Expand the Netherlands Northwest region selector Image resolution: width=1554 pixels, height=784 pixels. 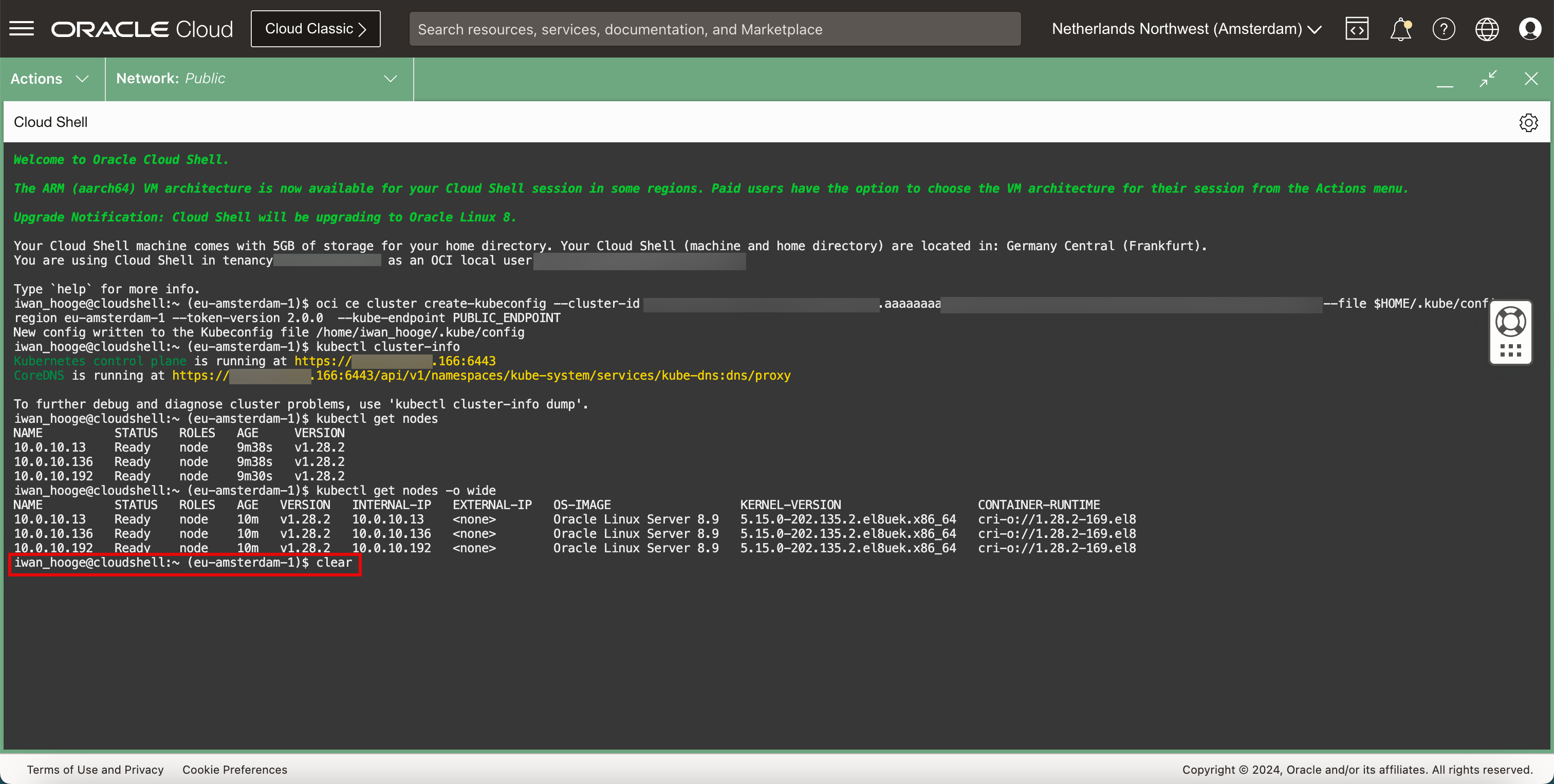[1187, 29]
